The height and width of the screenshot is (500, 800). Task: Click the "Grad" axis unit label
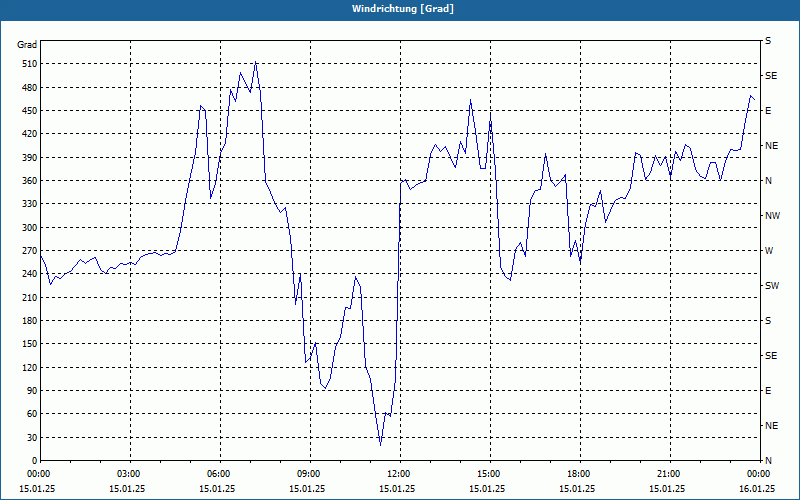tap(27, 45)
